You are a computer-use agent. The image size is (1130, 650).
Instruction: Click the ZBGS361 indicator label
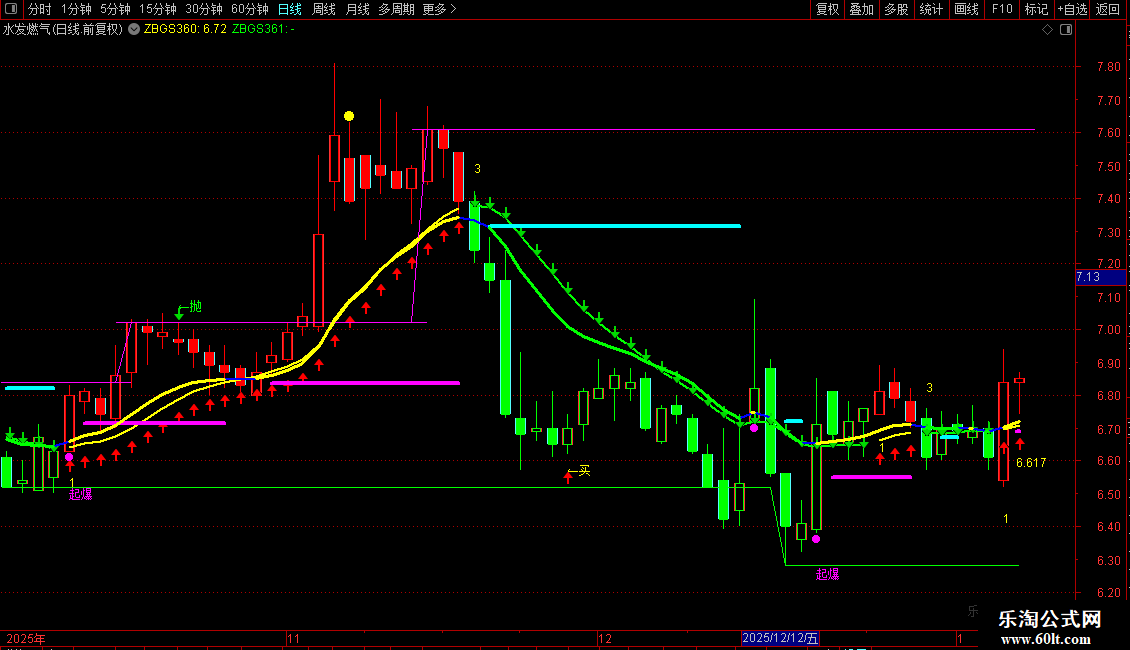point(263,29)
